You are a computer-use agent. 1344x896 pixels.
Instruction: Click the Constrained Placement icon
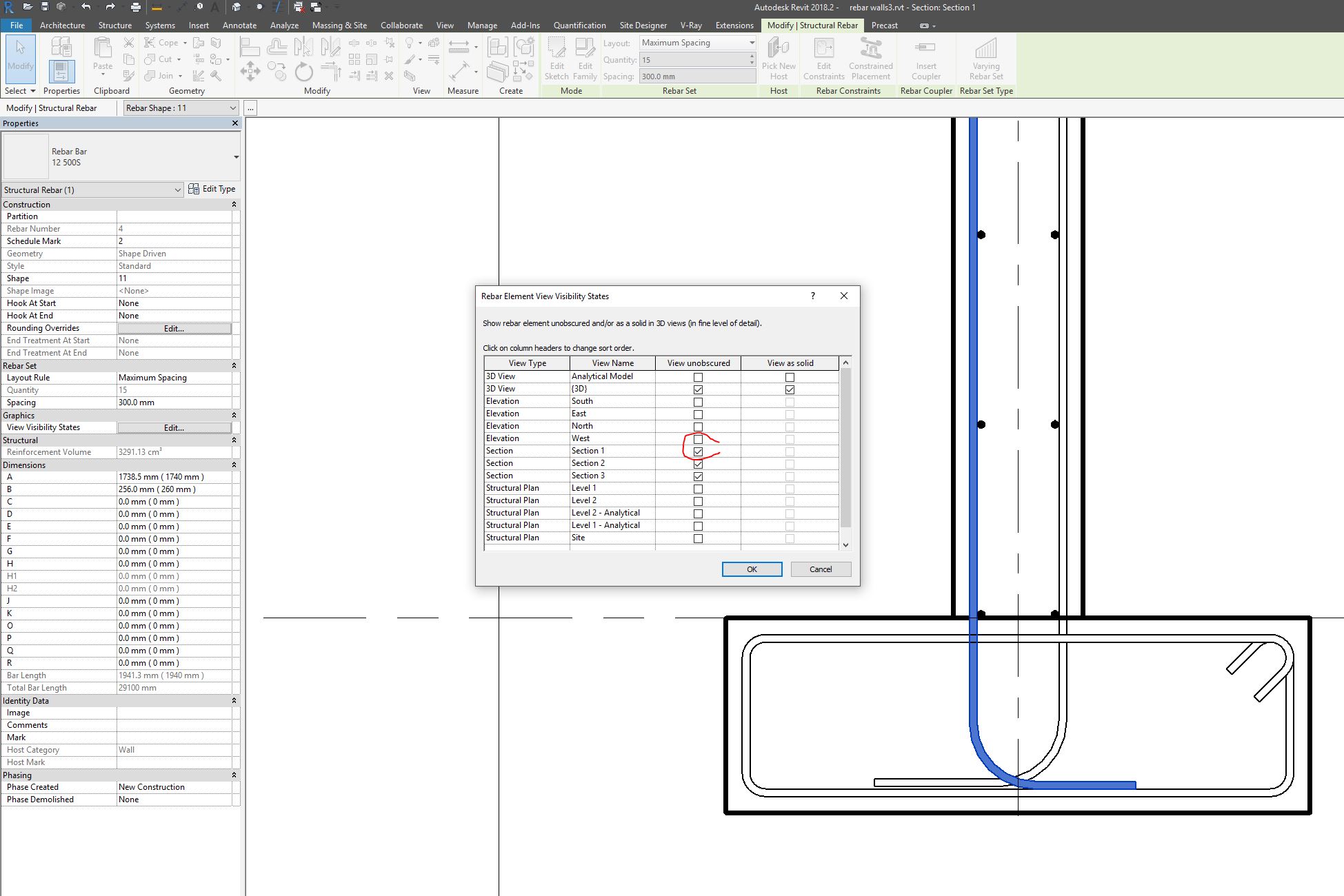[870, 59]
